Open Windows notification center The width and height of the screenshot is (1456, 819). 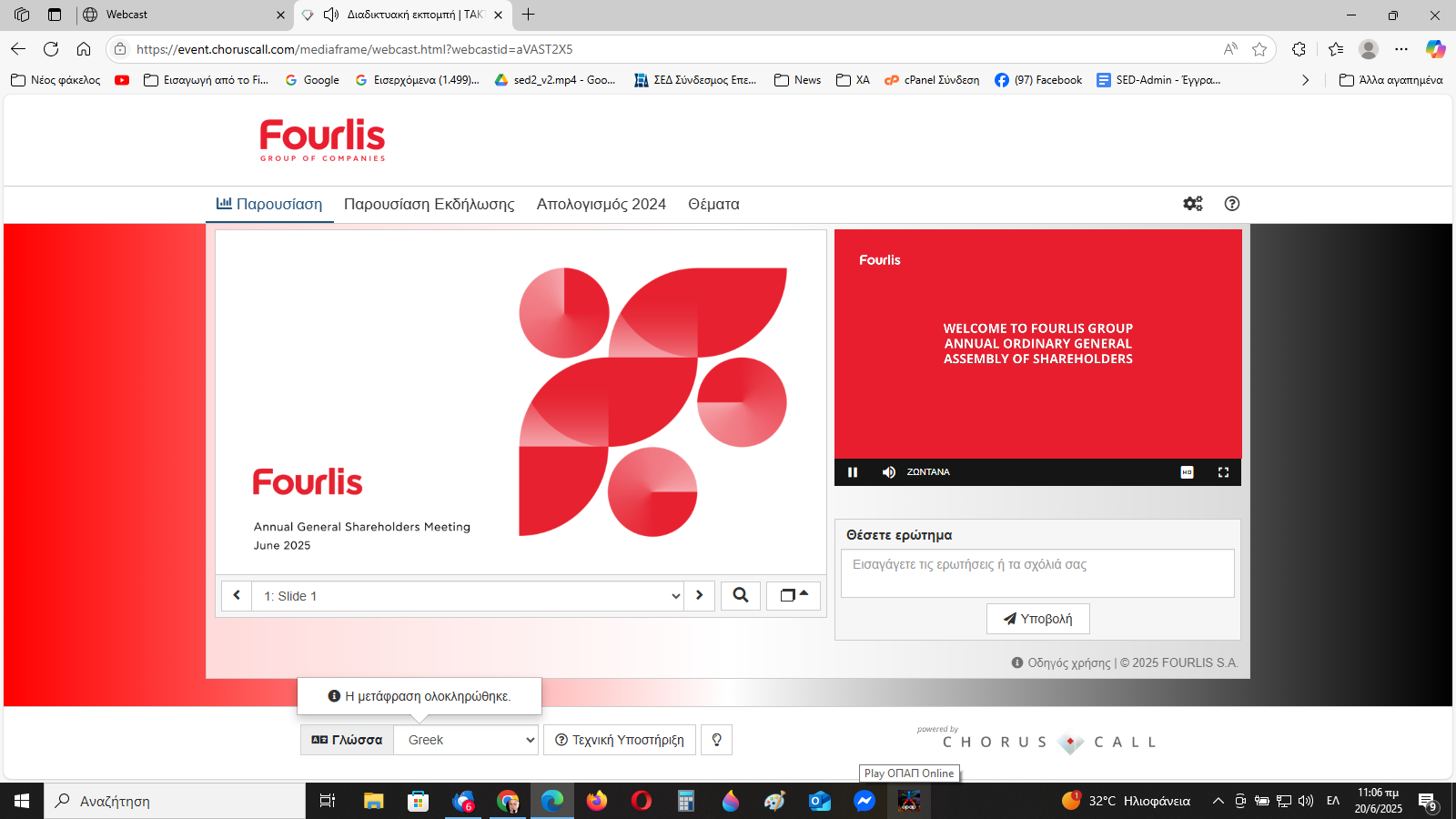1427,801
